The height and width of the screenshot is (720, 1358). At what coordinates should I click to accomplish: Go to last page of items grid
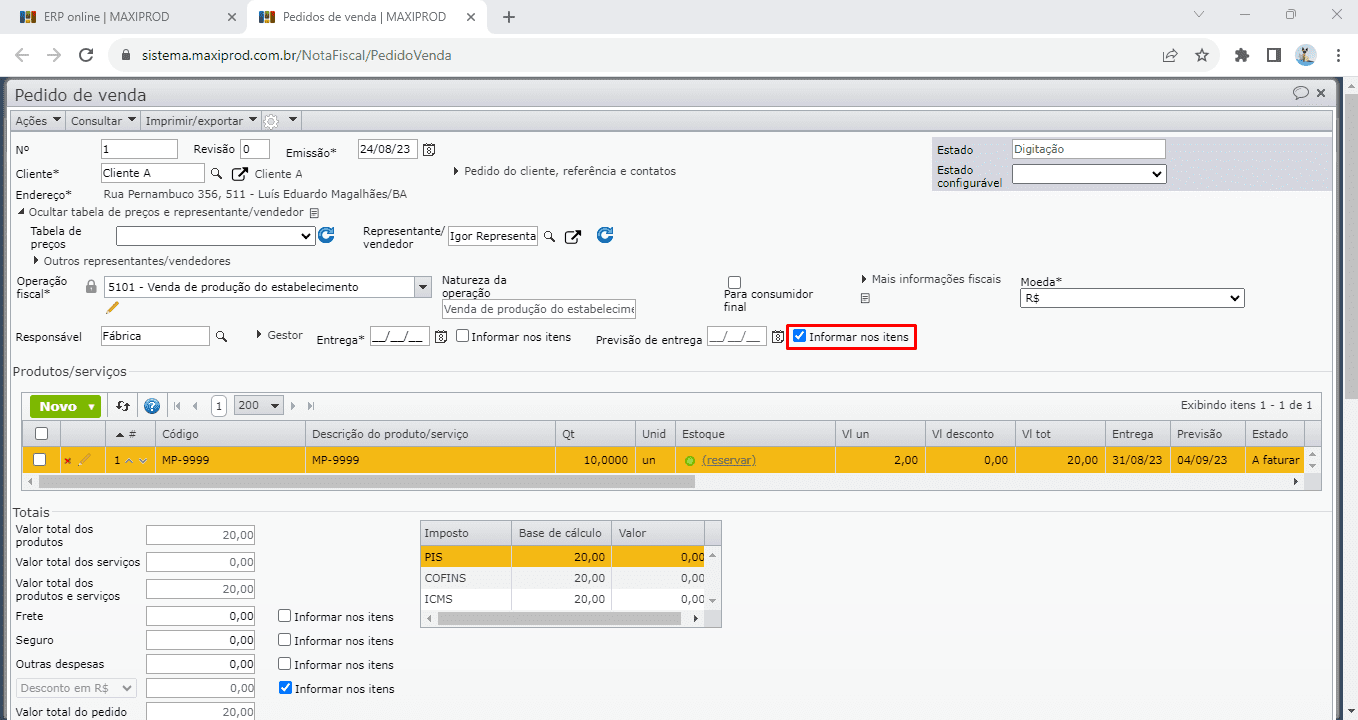pos(311,406)
